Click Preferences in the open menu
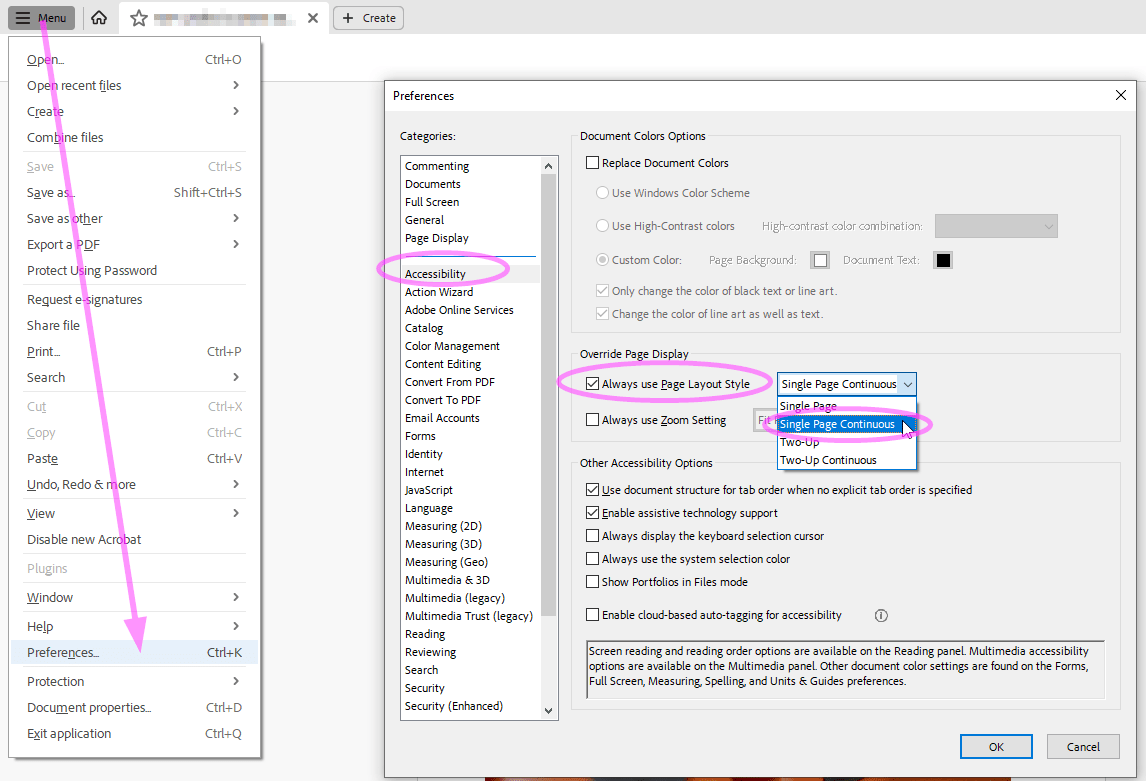Viewport: 1146px width, 781px height. click(x=67, y=652)
